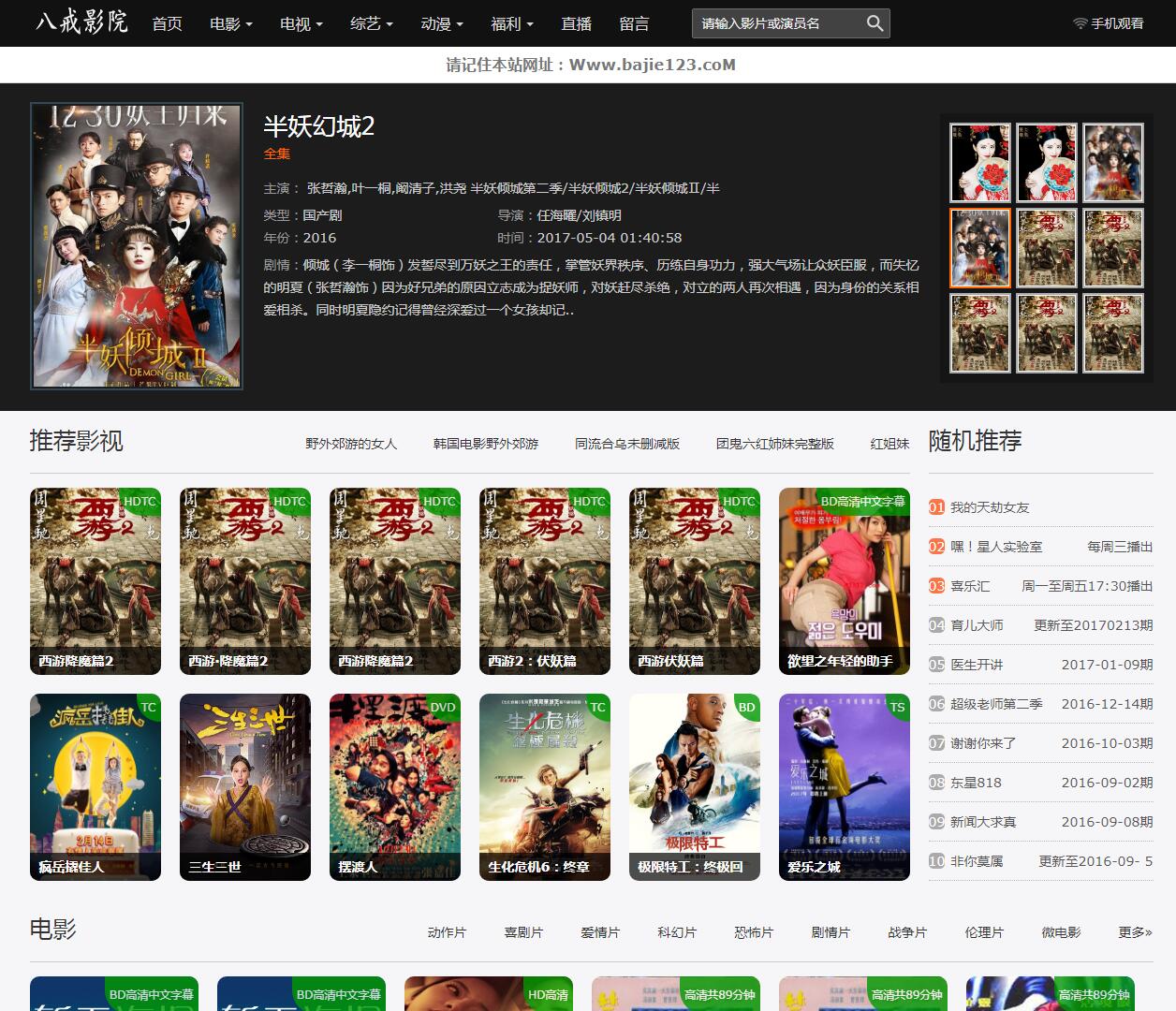Click the search magnifier icon

(875, 23)
